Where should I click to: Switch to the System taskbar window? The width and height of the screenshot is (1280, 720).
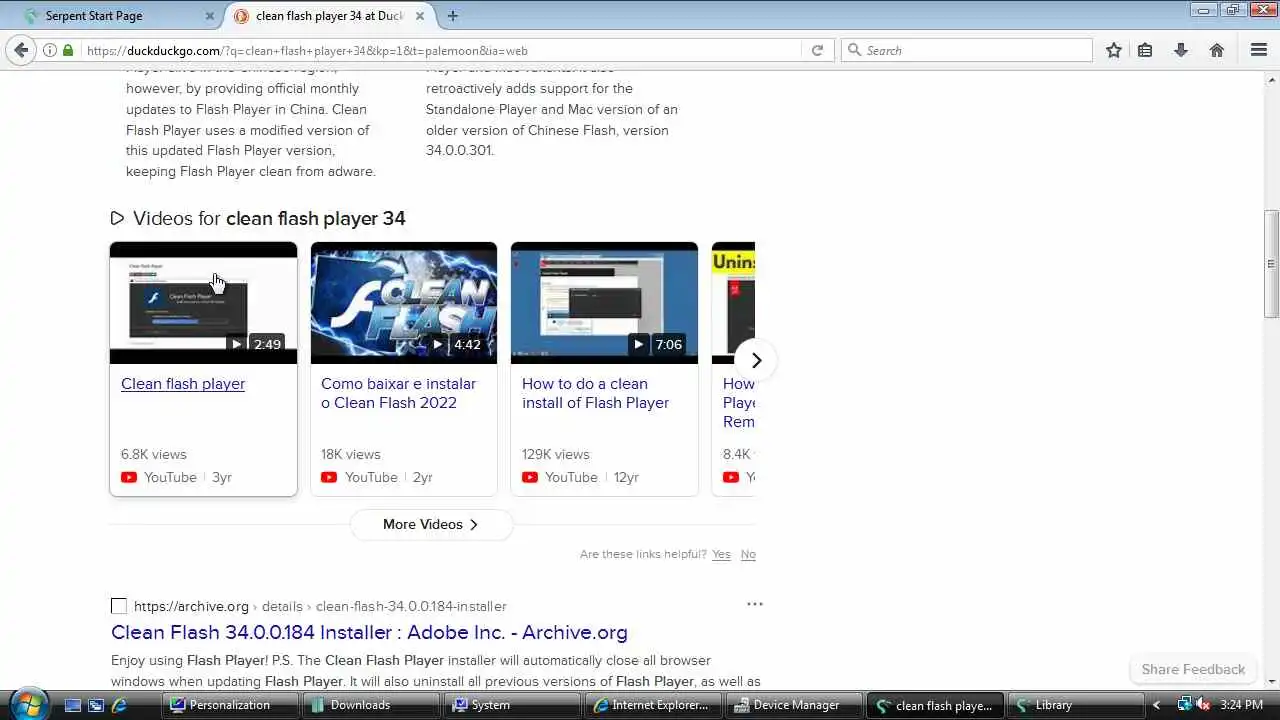(513, 705)
